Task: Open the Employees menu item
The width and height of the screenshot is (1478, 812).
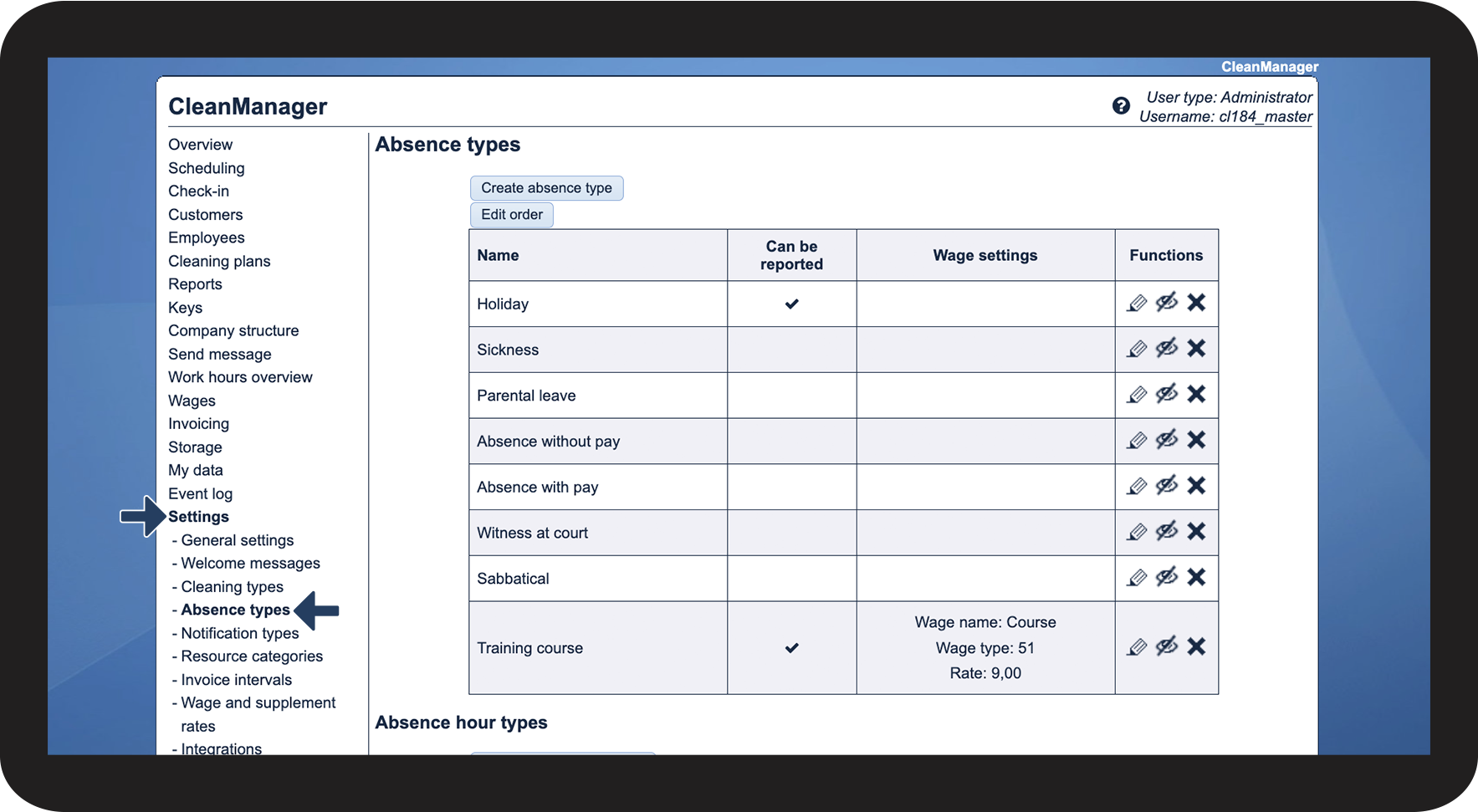Action: pyautogui.click(x=206, y=238)
